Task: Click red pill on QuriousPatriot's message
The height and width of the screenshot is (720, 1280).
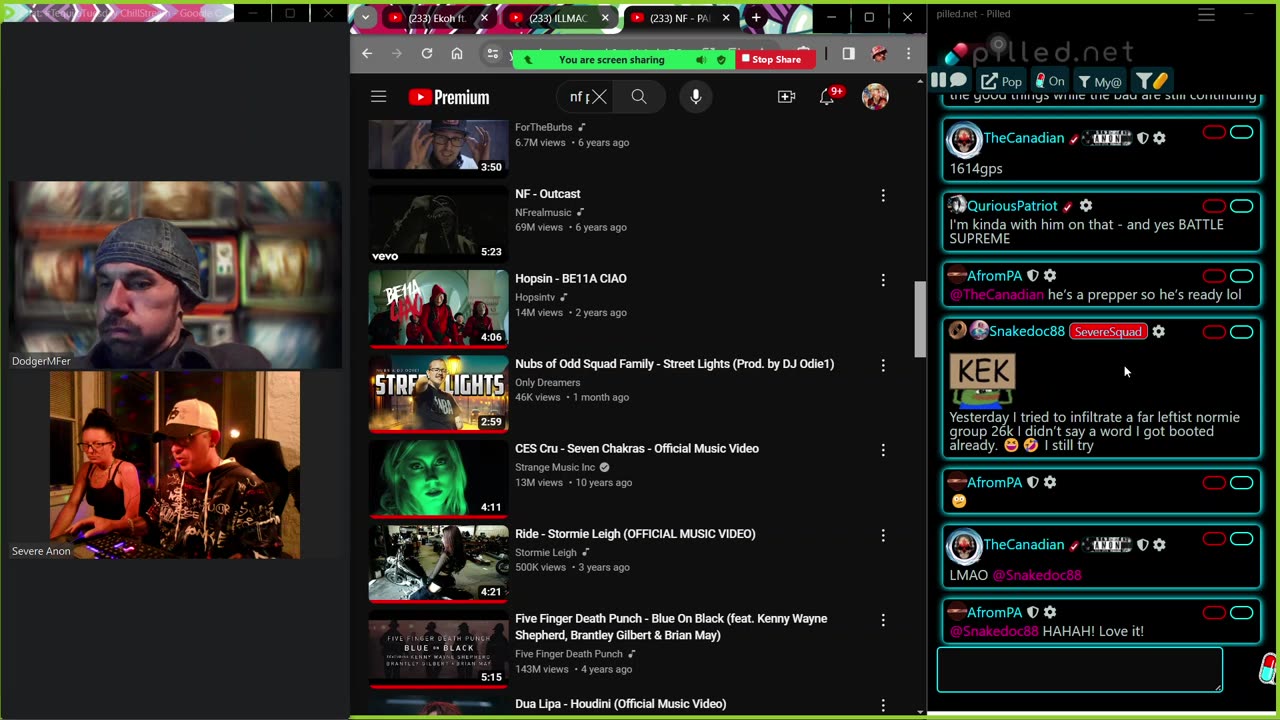Action: tap(1214, 206)
